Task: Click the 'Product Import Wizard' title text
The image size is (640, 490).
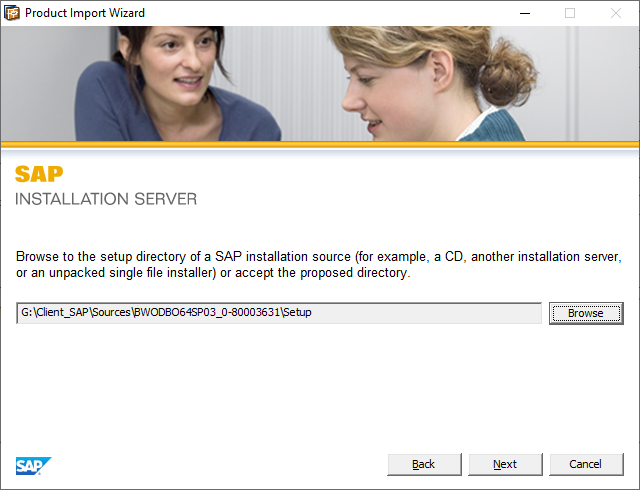Action: pyautogui.click(x=85, y=13)
